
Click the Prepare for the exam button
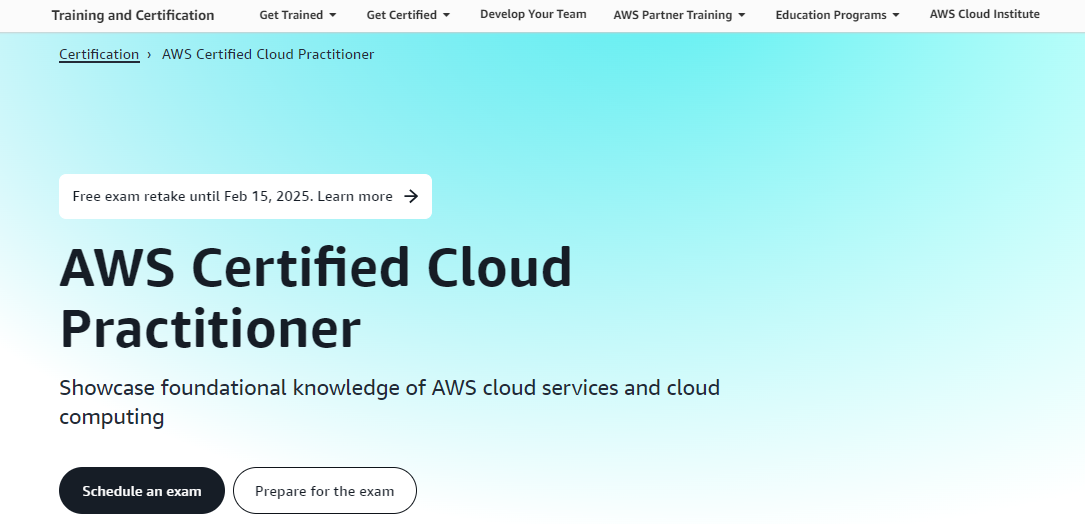(325, 491)
